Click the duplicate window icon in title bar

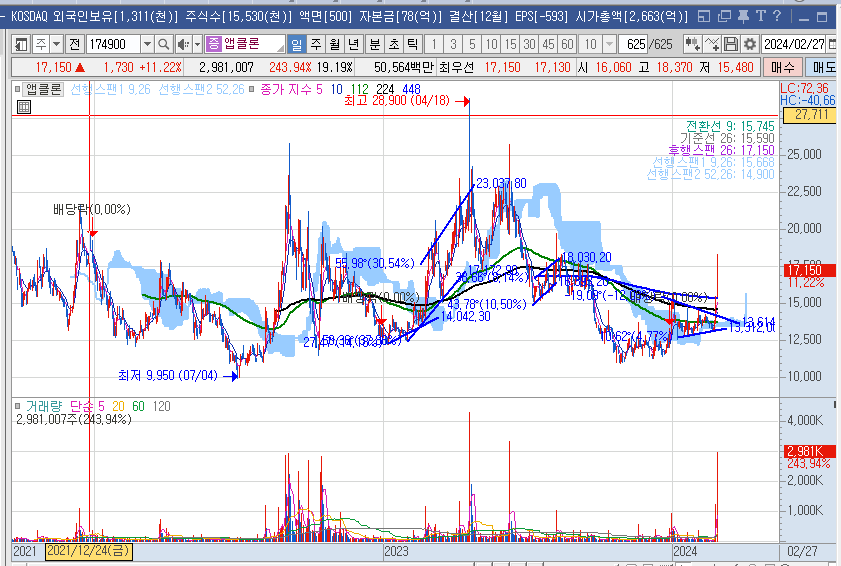tap(725, 17)
